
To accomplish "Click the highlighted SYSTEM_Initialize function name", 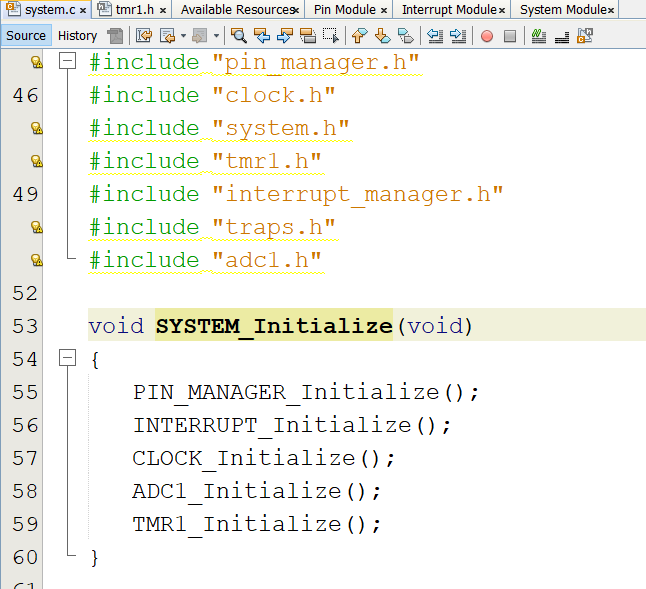I will (x=274, y=326).
